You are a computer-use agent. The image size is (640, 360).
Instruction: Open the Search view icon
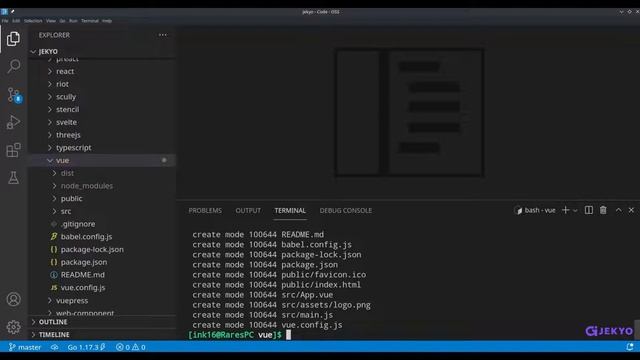[13, 66]
